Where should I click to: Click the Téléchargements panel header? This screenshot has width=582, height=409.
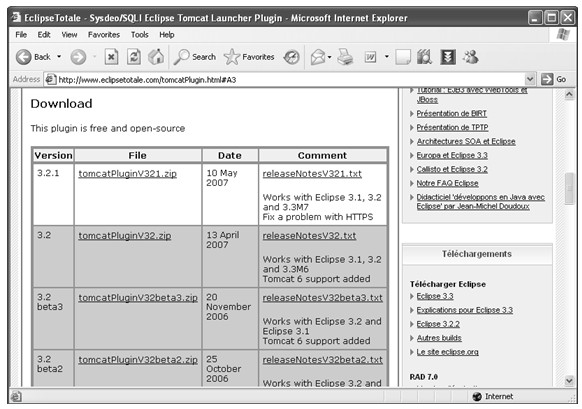pyautogui.click(x=477, y=254)
